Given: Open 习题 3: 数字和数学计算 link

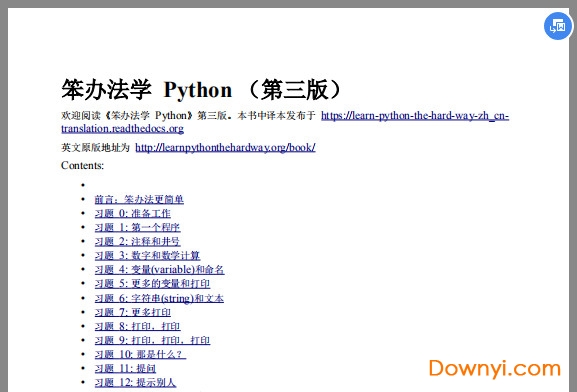Looking at the screenshot, I should point(147,255).
